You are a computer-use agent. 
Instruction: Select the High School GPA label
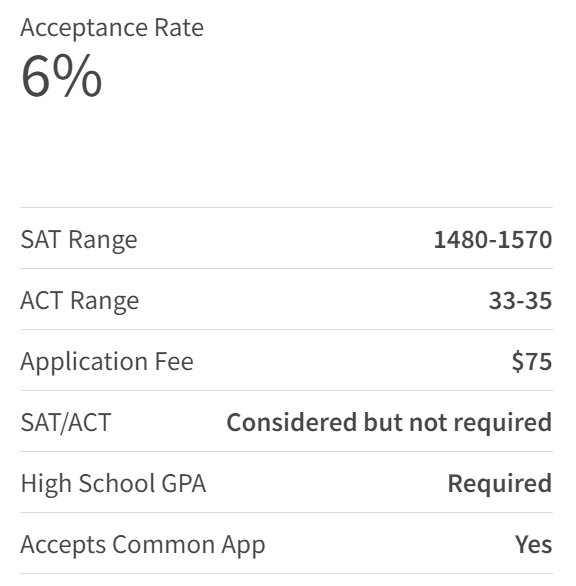pos(113,484)
